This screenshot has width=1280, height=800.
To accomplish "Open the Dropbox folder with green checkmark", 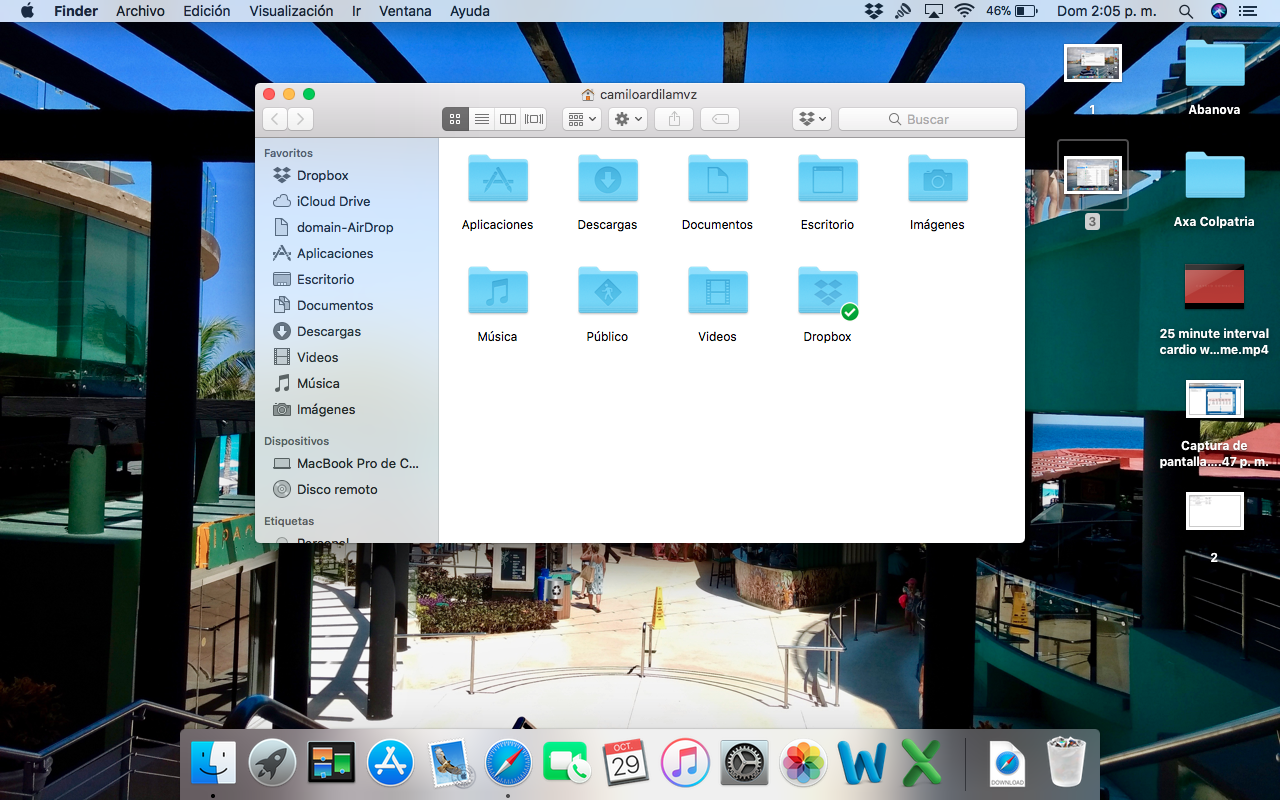I will tap(827, 293).
